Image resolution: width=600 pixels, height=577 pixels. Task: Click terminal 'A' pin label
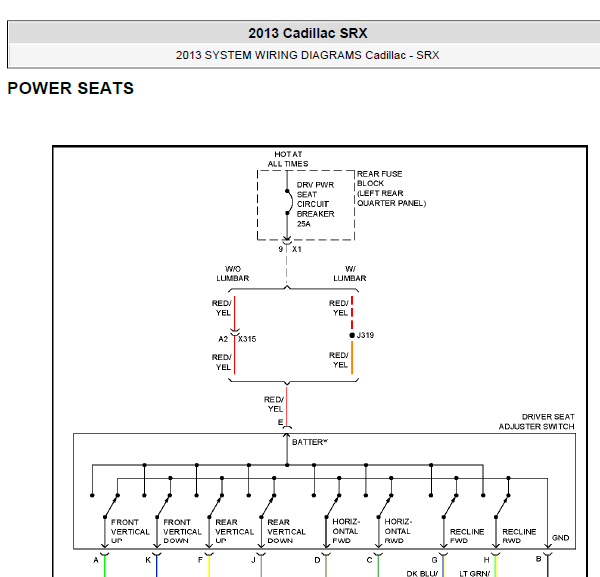coord(96,560)
